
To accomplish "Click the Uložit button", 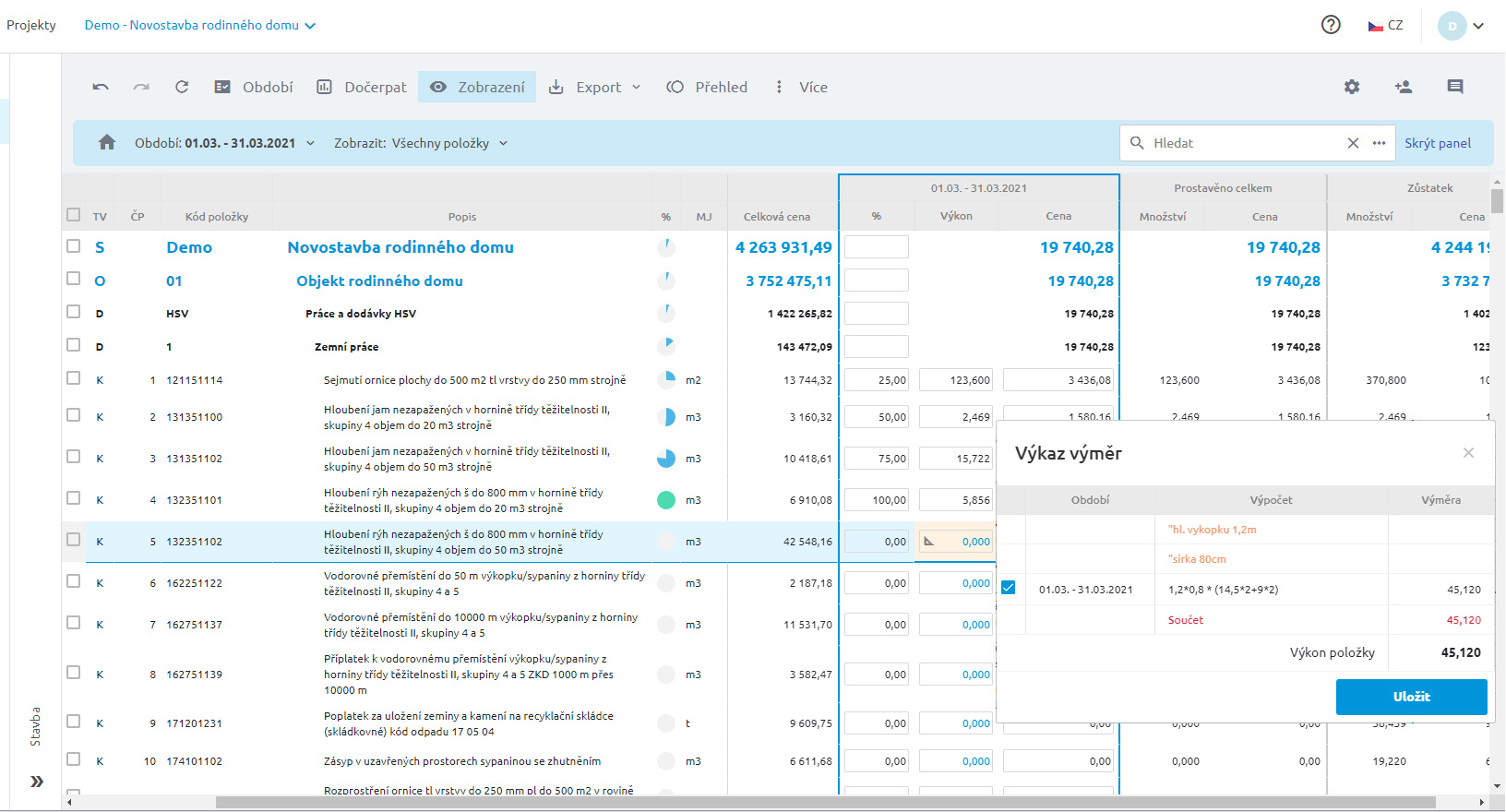I will [x=1411, y=697].
